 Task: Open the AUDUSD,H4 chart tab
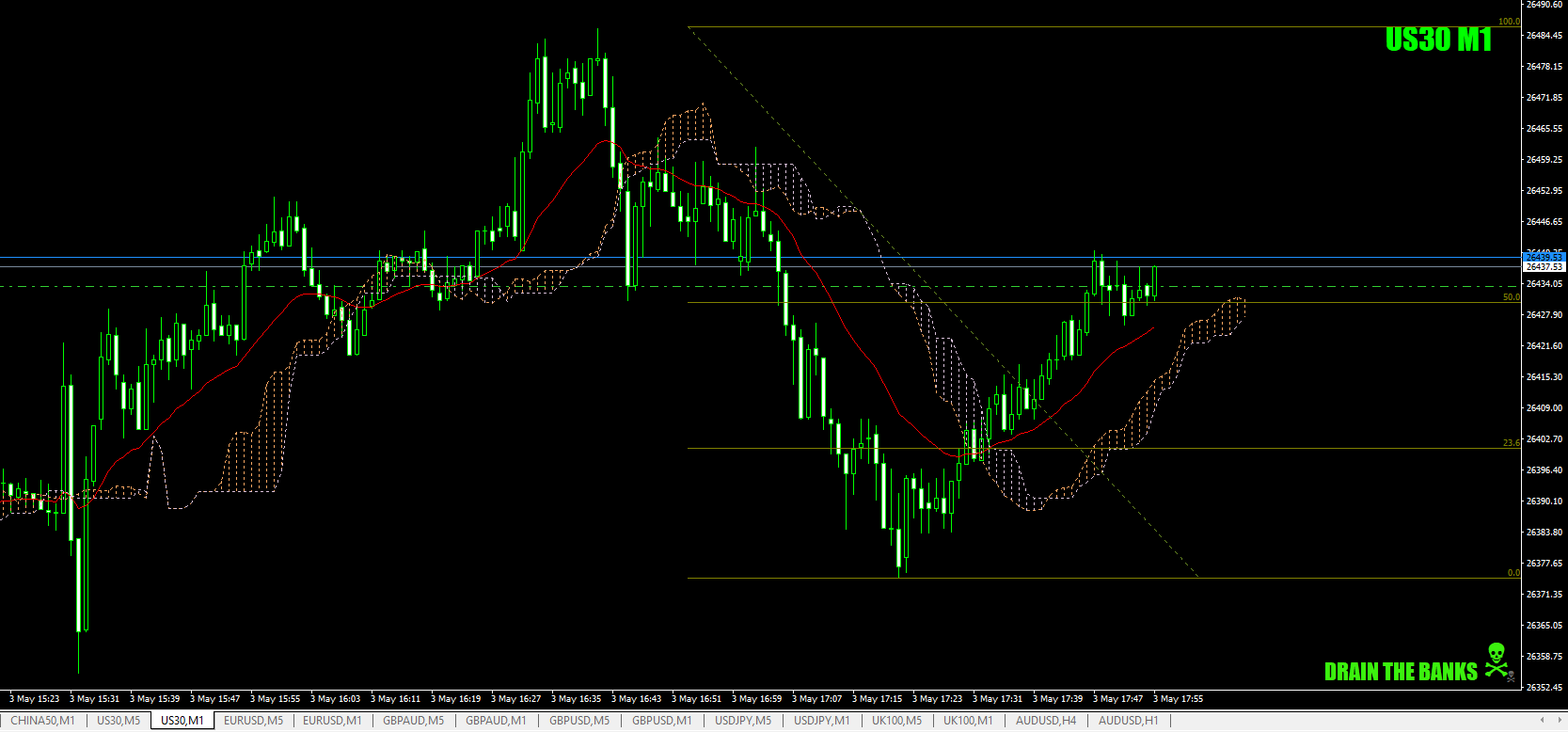(x=1046, y=721)
